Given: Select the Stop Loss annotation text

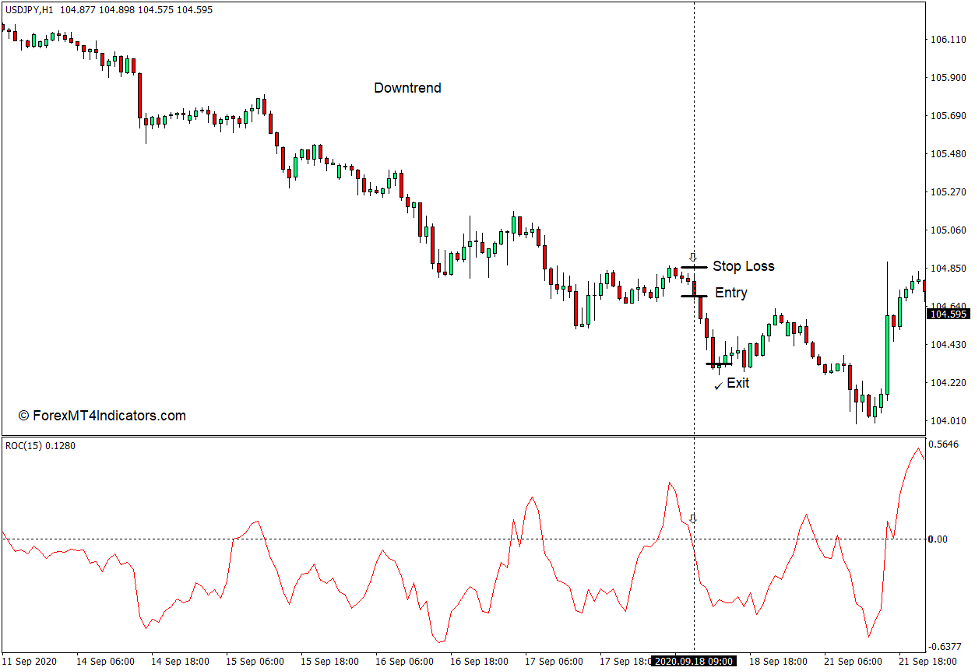Looking at the screenshot, I should pyautogui.click(x=744, y=266).
